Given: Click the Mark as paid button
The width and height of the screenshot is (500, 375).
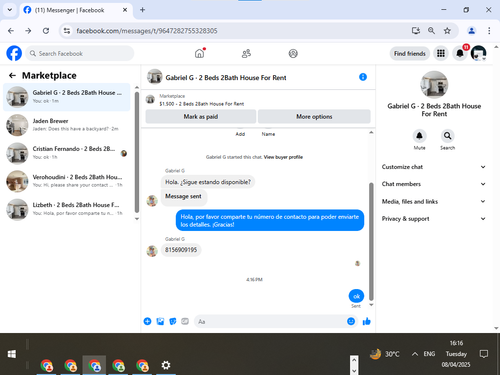Looking at the screenshot, I should click(201, 116).
